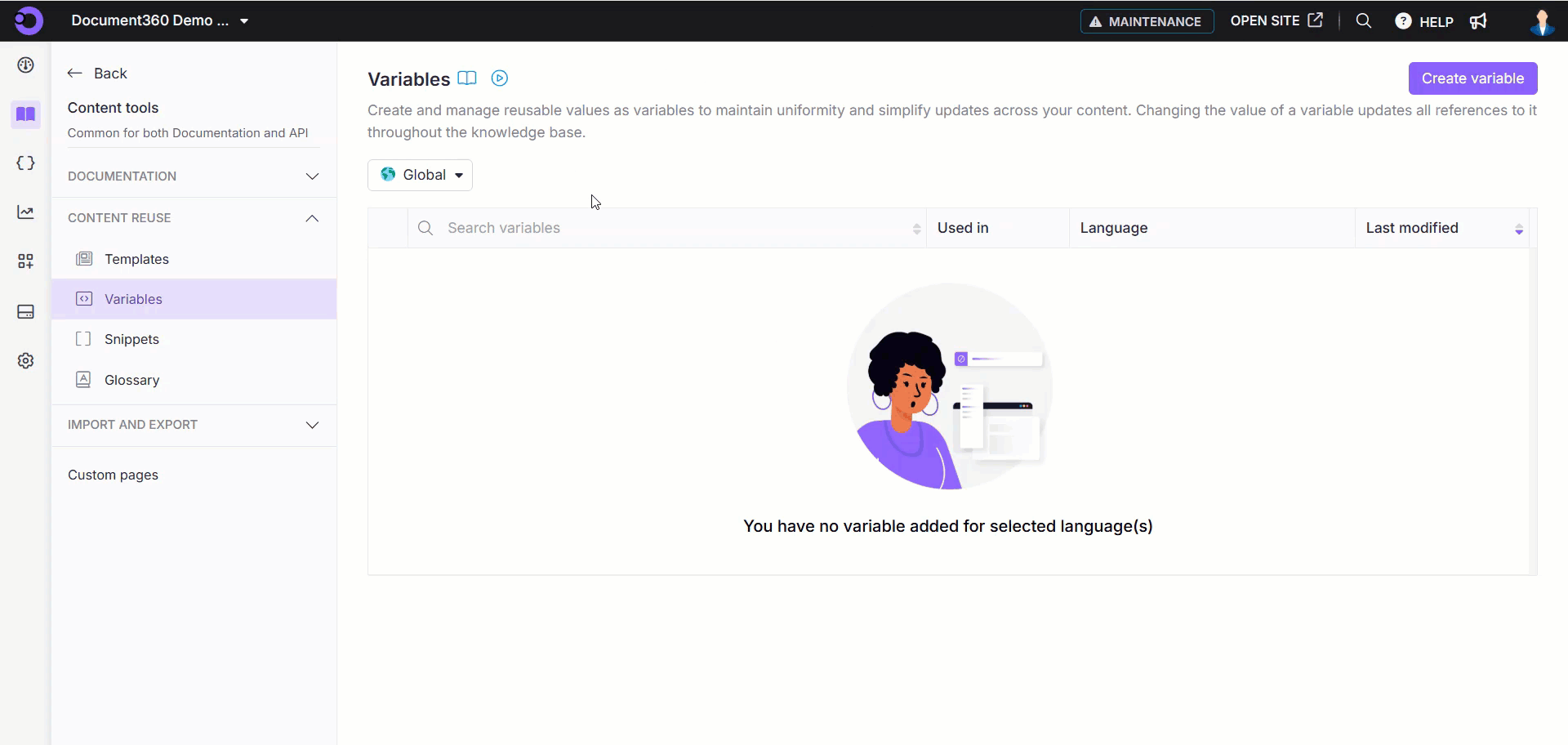Viewport: 1568px width, 745px height.
Task: Select Templates in Content reuse menu
Action: (x=194, y=259)
